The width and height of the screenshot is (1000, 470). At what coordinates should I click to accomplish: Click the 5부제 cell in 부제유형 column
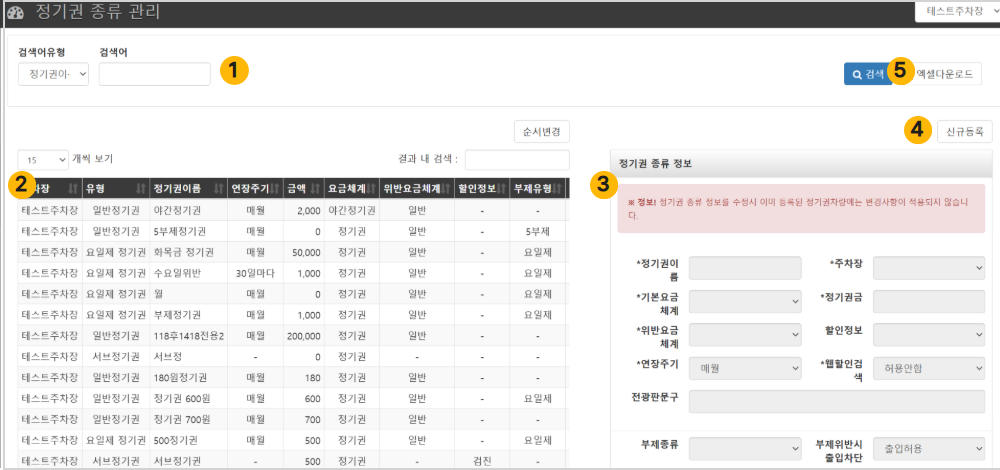[x=538, y=231]
